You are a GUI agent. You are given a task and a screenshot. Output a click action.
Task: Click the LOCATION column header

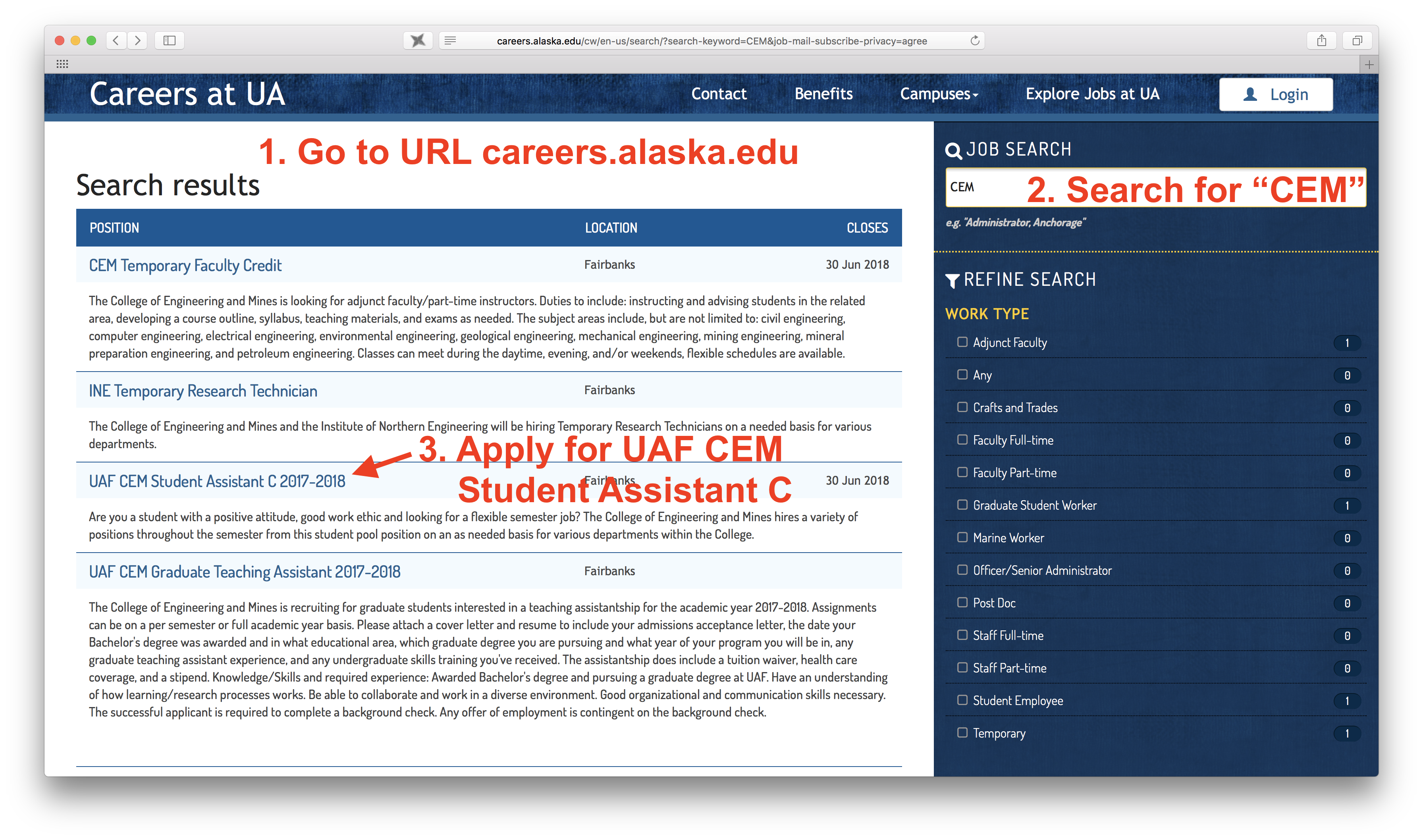(x=611, y=228)
